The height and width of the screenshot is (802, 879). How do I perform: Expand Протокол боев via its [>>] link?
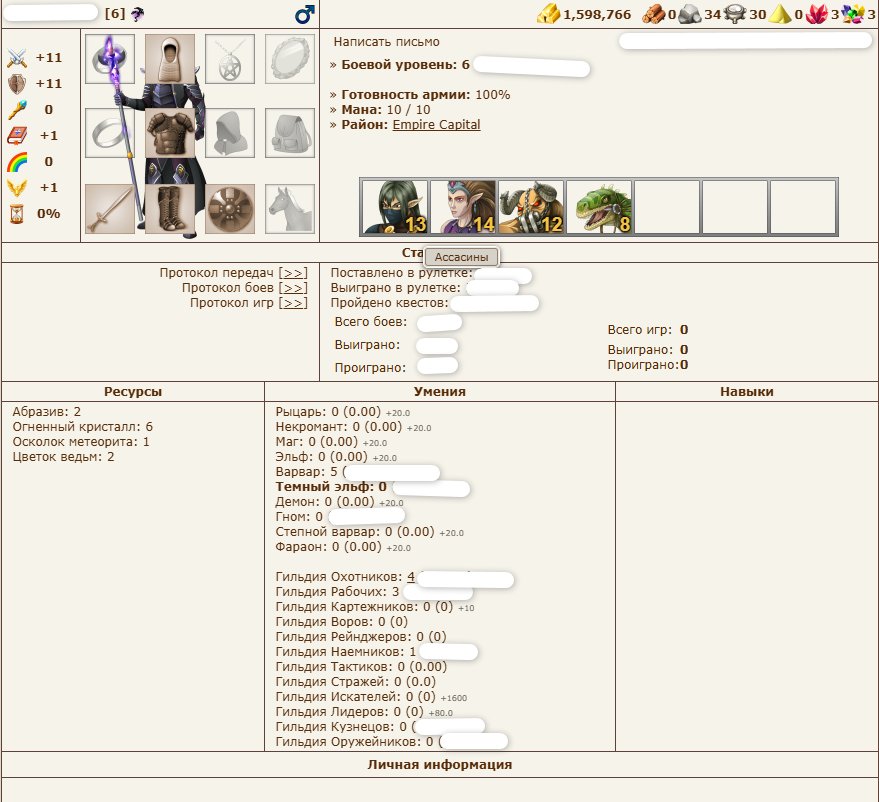(293, 288)
